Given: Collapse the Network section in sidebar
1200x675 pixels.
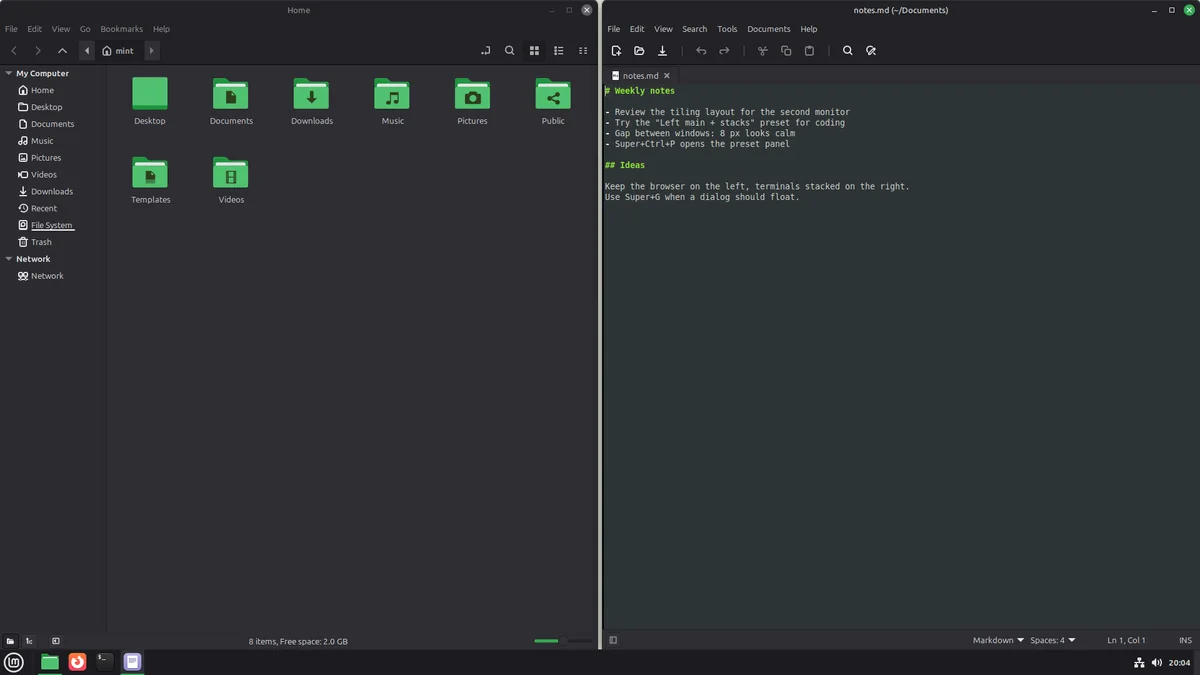Looking at the screenshot, I should 8,259.
